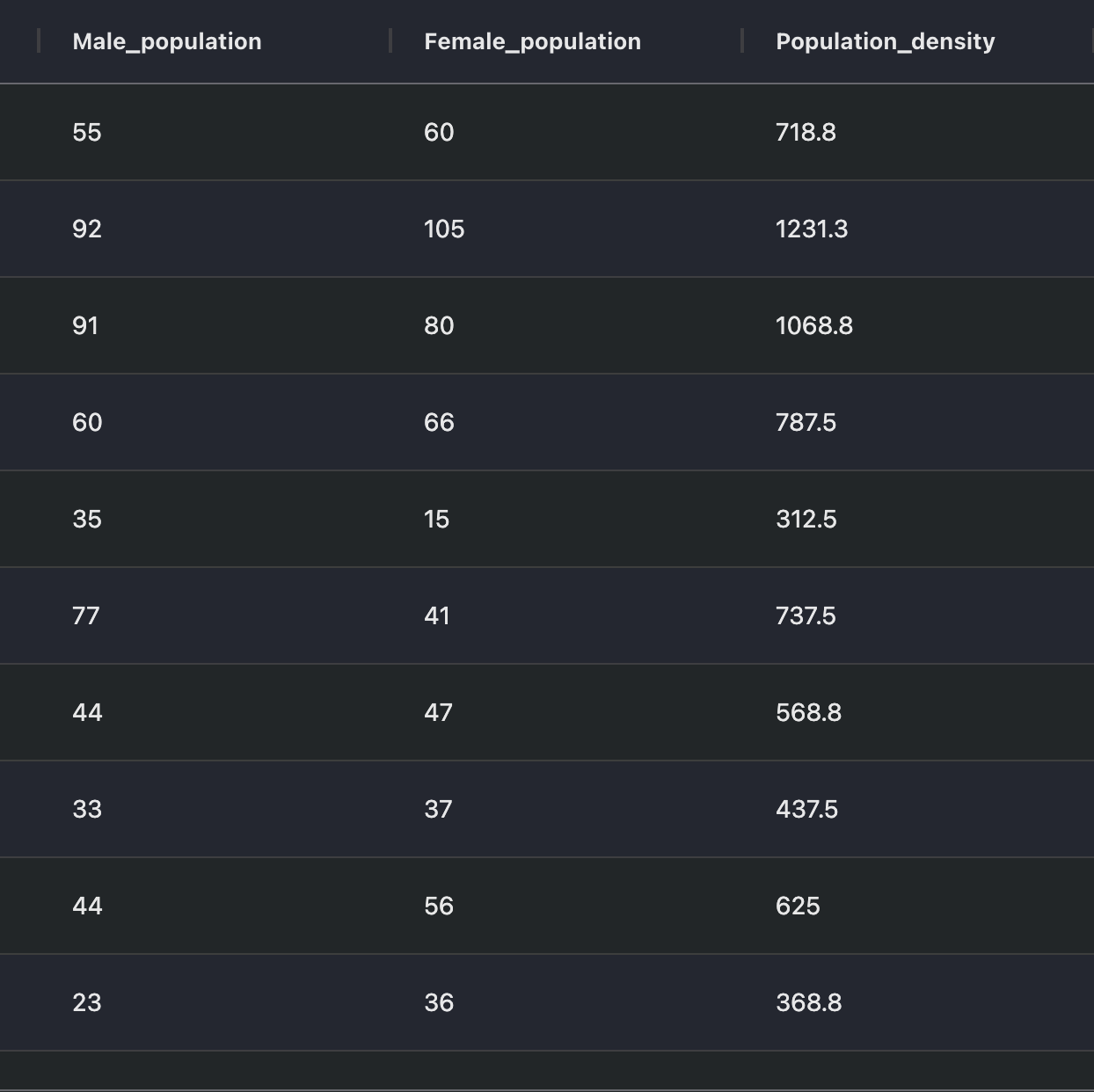Click the density value 625

[x=798, y=906]
